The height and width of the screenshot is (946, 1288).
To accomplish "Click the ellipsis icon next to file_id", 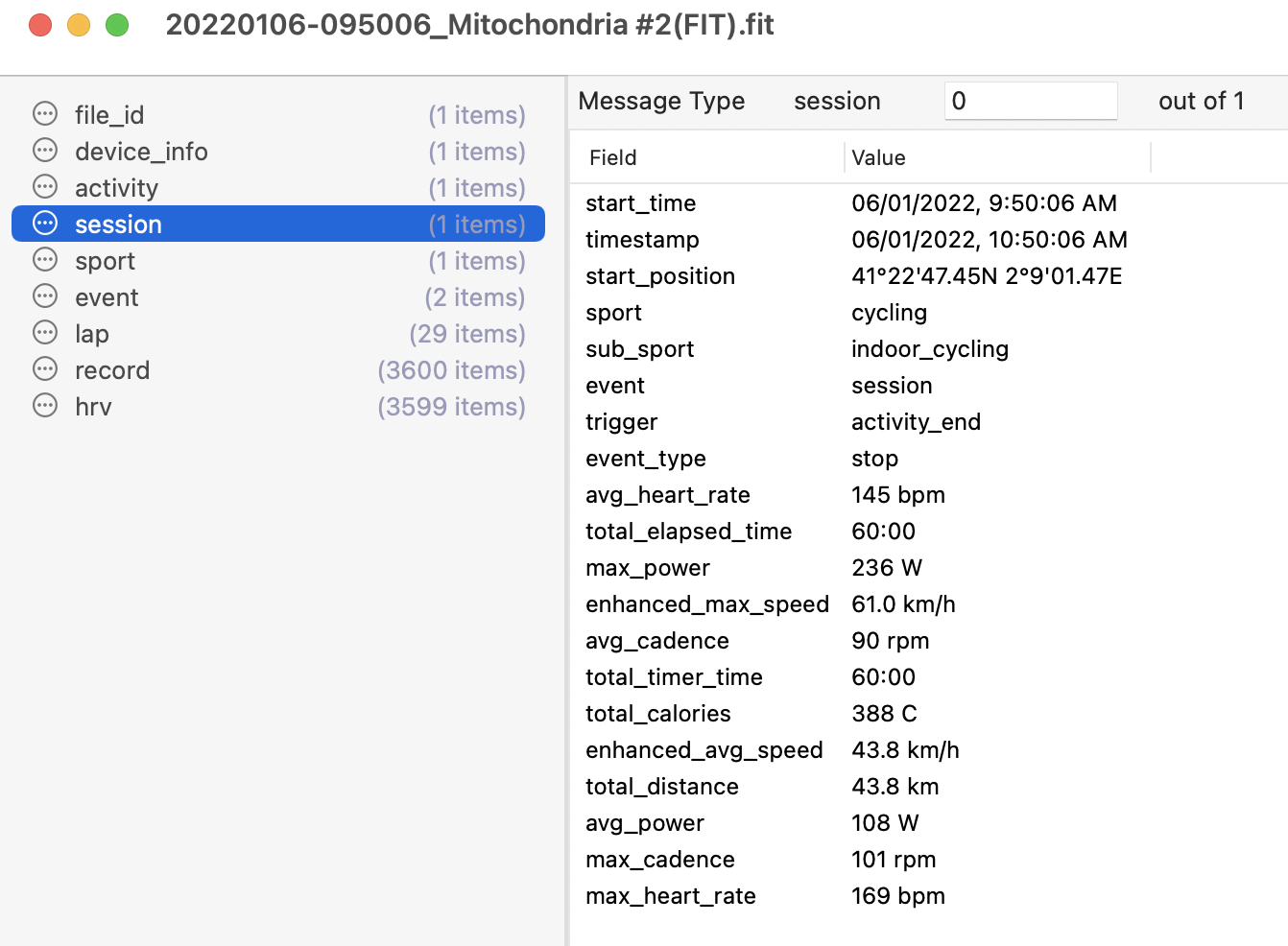I will point(45,114).
